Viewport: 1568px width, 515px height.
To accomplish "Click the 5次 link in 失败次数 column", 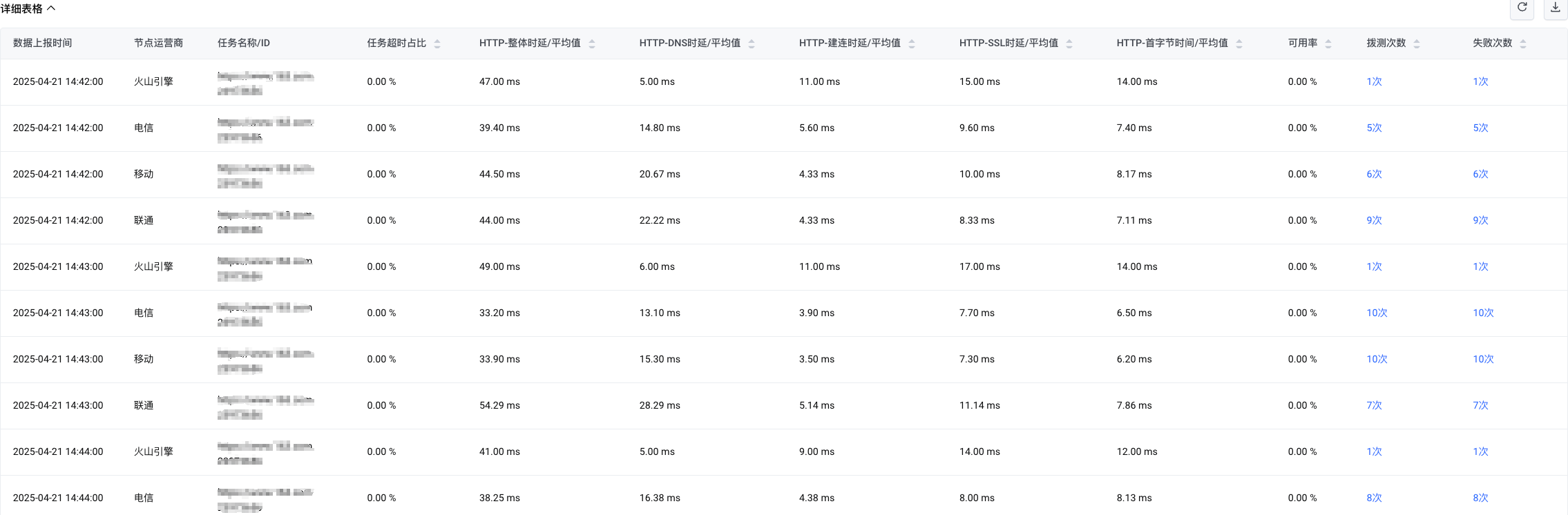I will (1480, 128).
